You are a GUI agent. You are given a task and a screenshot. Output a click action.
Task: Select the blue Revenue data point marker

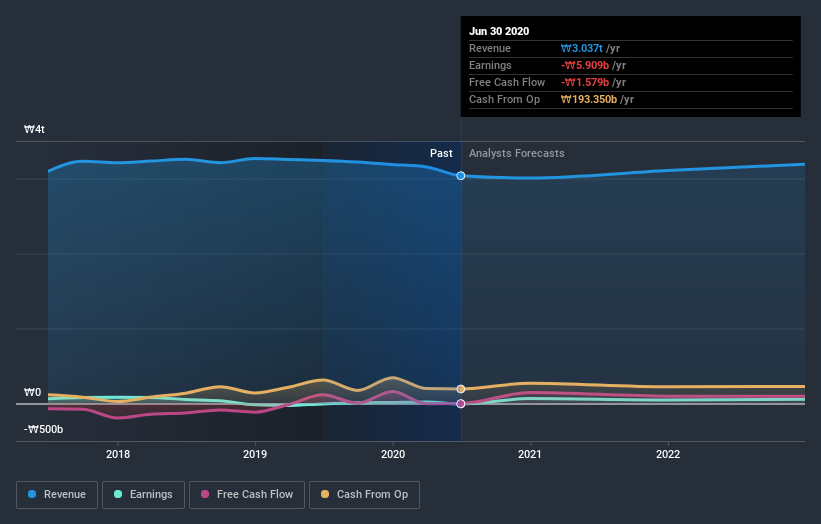pyautogui.click(x=461, y=176)
